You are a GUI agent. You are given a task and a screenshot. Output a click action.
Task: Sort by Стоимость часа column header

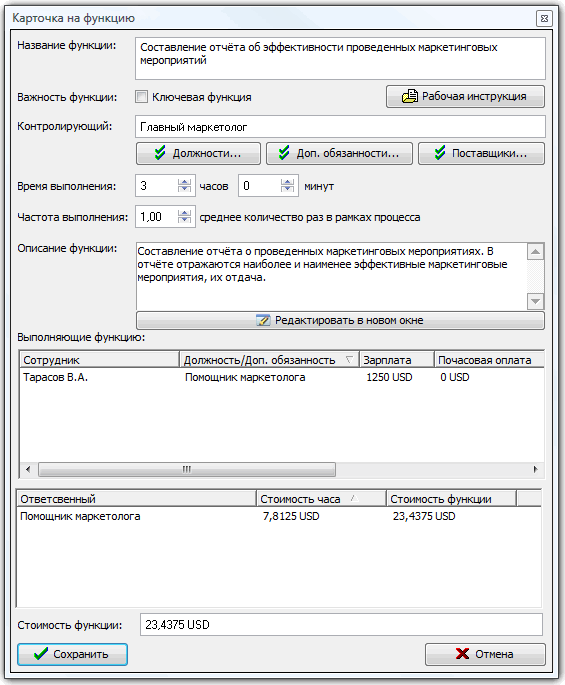(321, 499)
